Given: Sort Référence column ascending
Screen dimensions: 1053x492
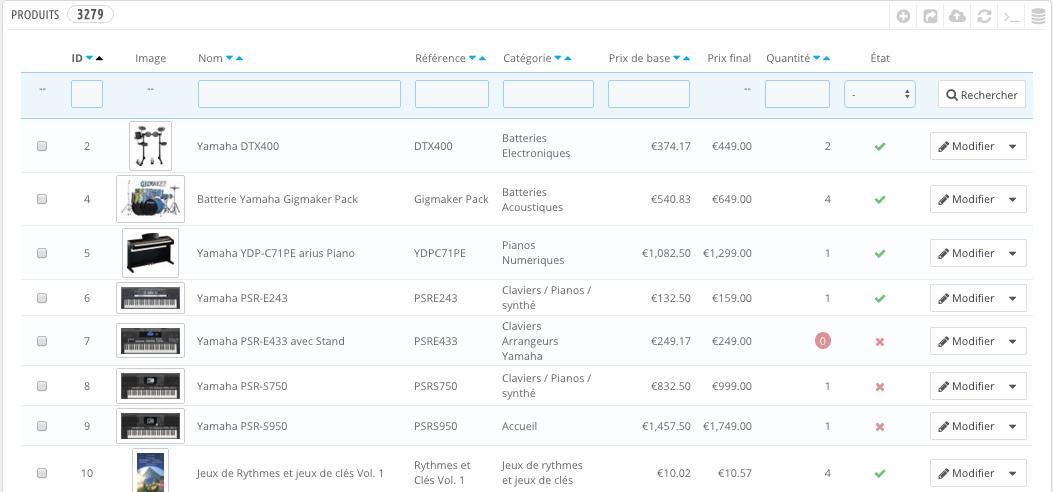Looking at the screenshot, I should [482, 58].
